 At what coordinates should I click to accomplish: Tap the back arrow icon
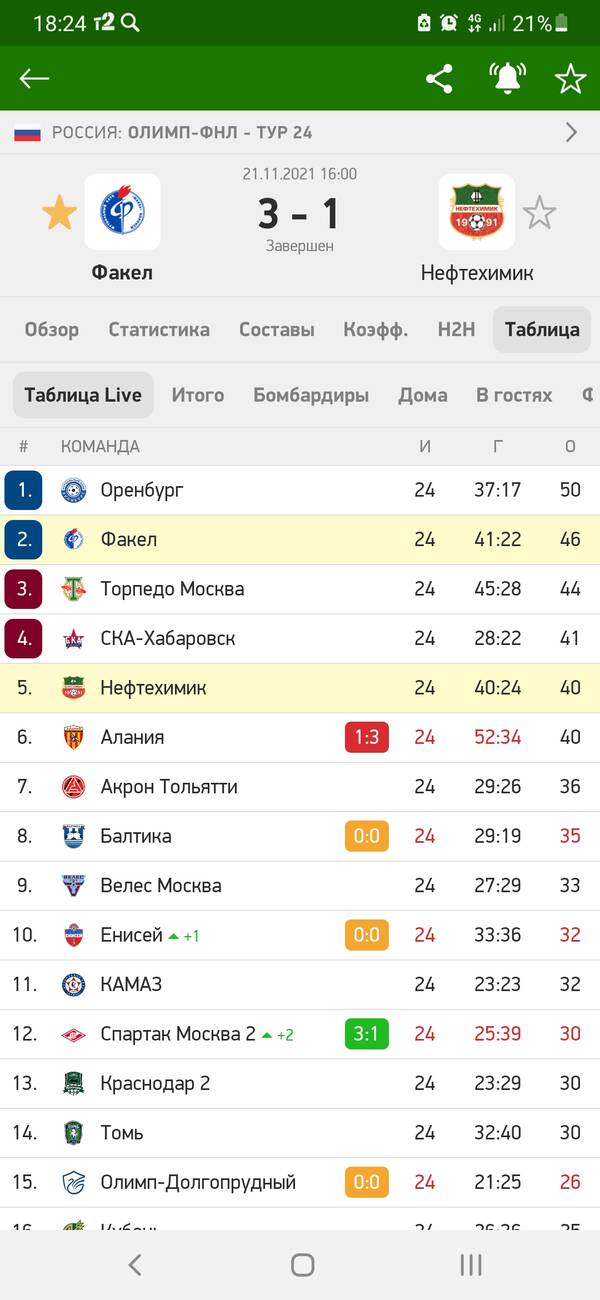(x=34, y=79)
